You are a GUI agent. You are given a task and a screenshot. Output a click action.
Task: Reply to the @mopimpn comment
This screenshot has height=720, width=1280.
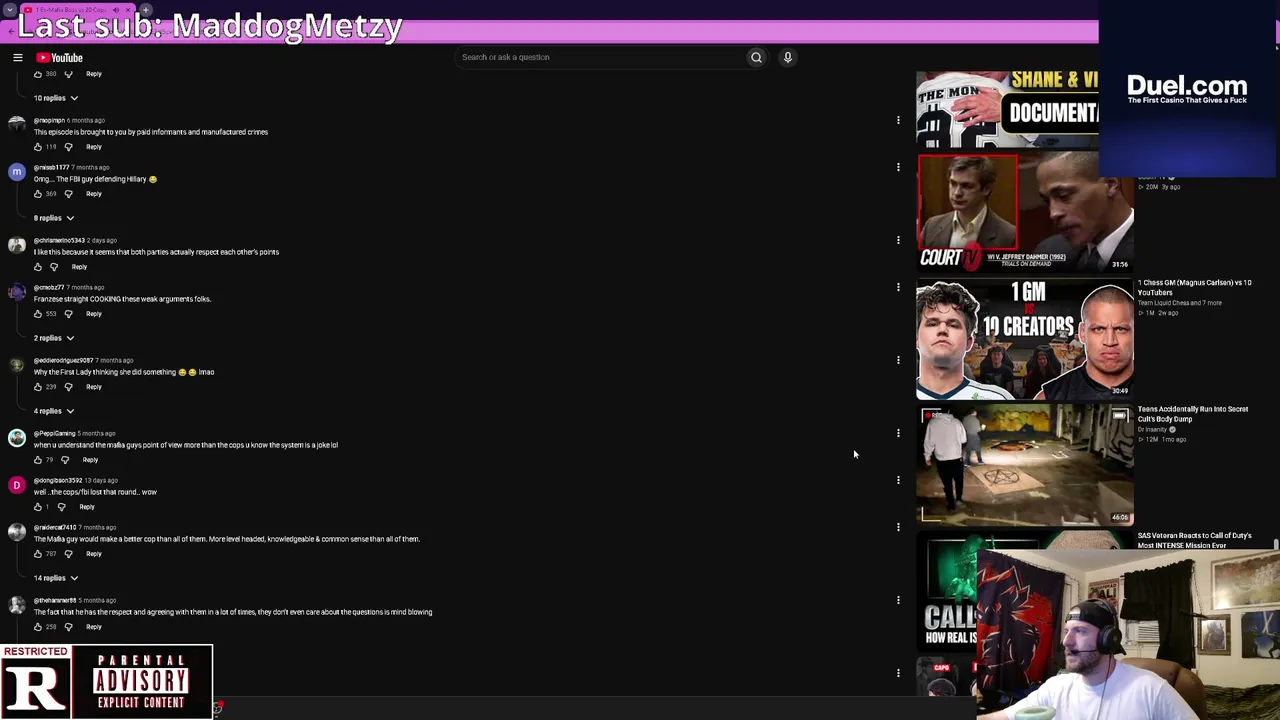tap(94, 147)
